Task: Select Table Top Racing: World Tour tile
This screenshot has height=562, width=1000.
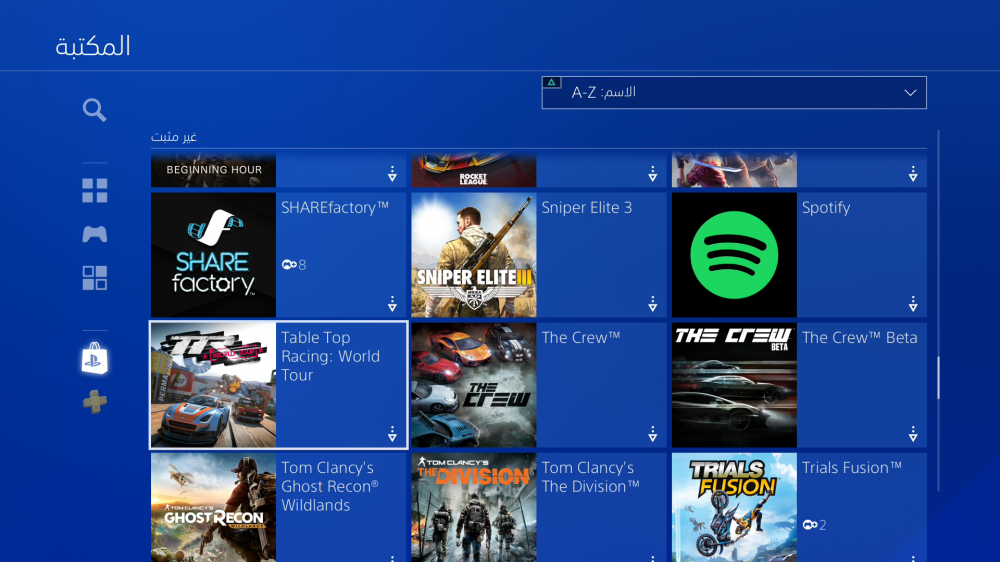Action: tap(278, 385)
